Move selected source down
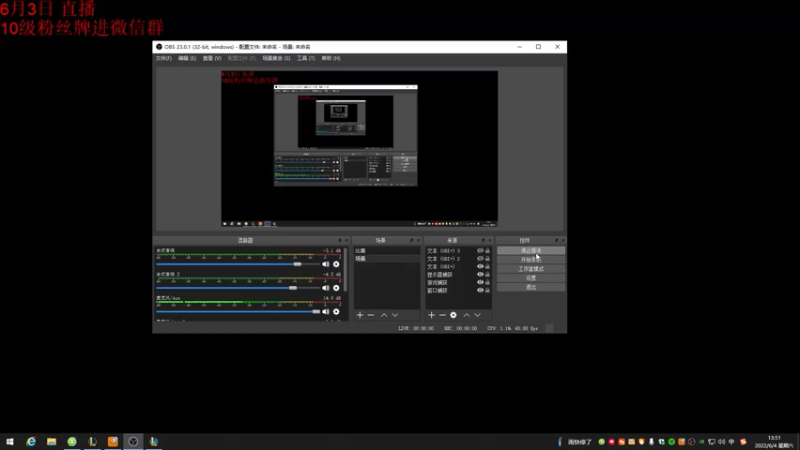 pyautogui.click(x=478, y=315)
